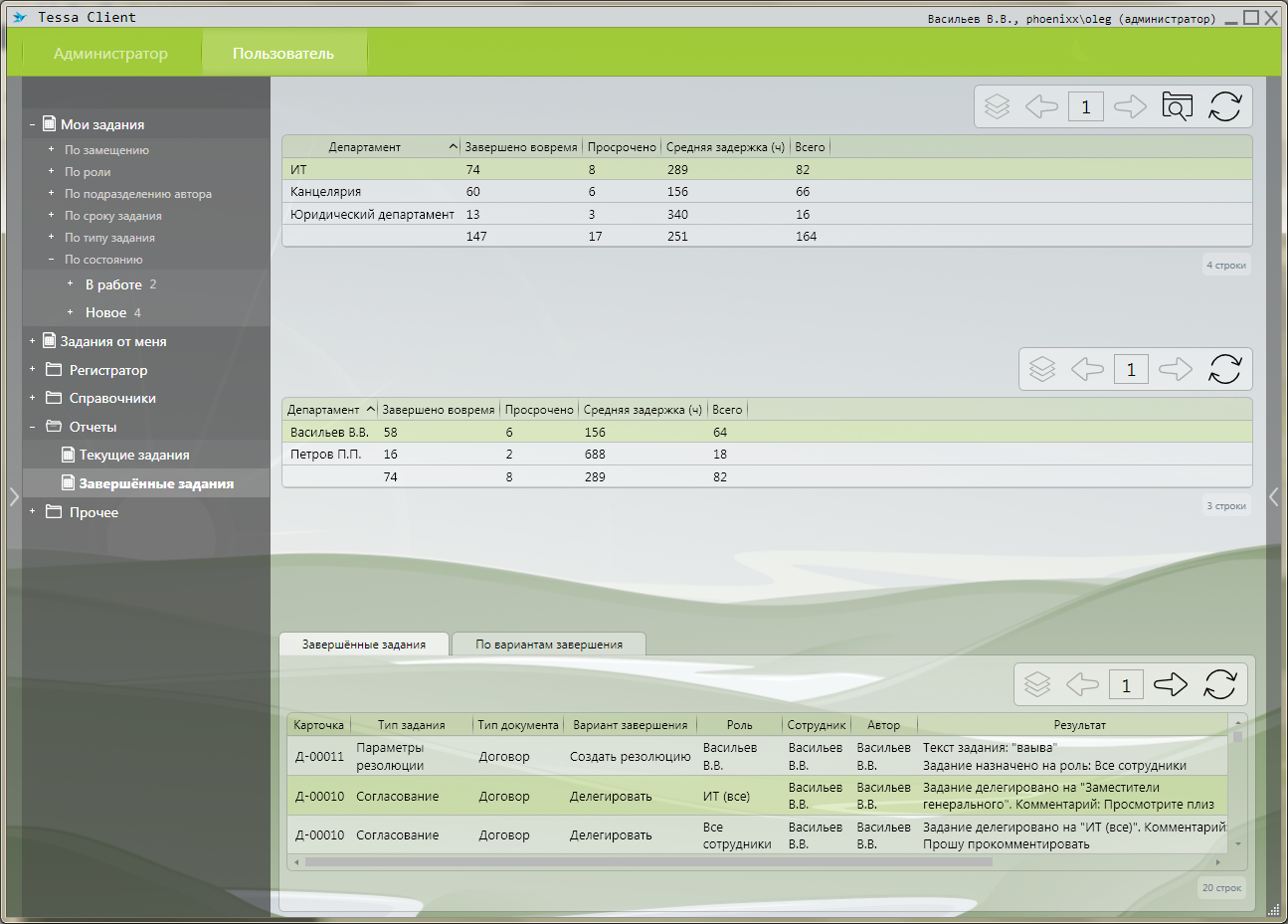Screen dimensions: 1288x924
Task: Open the Администратор workspace tab
Action: [110, 54]
